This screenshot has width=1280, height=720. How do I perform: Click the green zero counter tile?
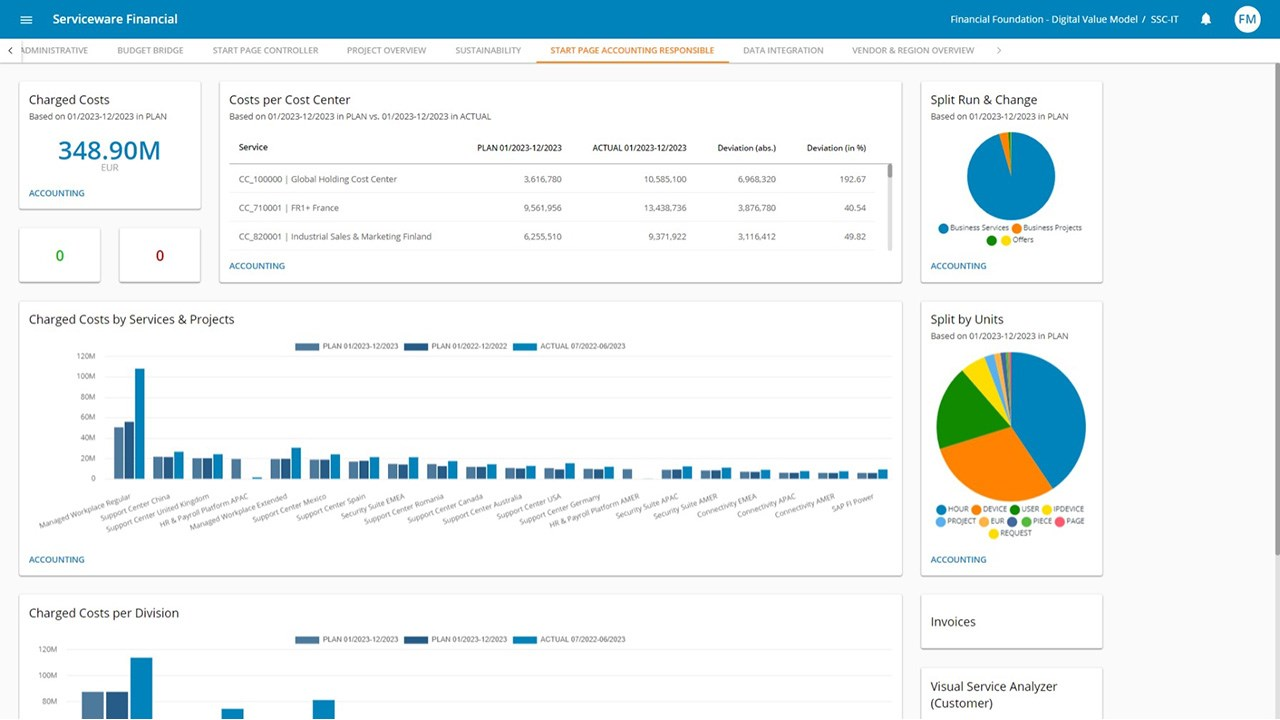coord(59,256)
